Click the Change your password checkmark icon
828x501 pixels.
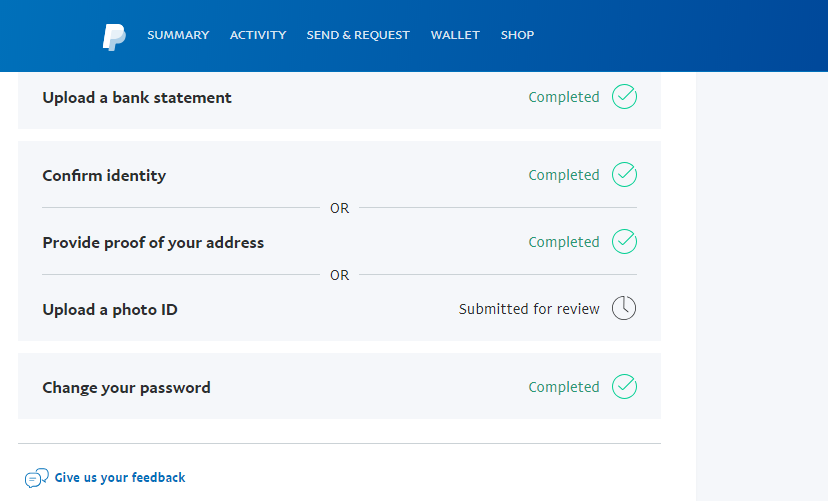pos(624,386)
